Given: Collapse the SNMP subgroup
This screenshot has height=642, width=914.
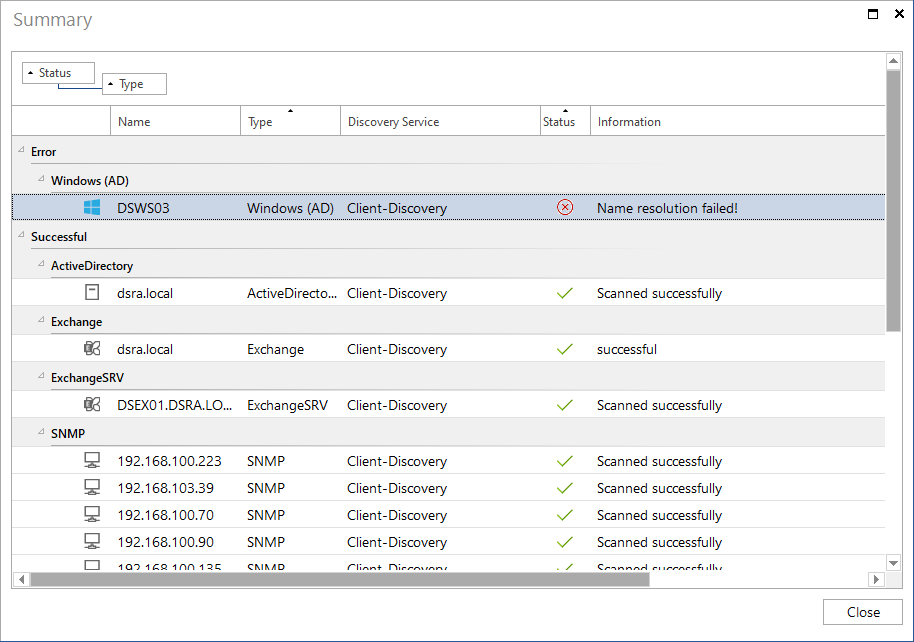Looking at the screenshot, I should click(41, 433).
